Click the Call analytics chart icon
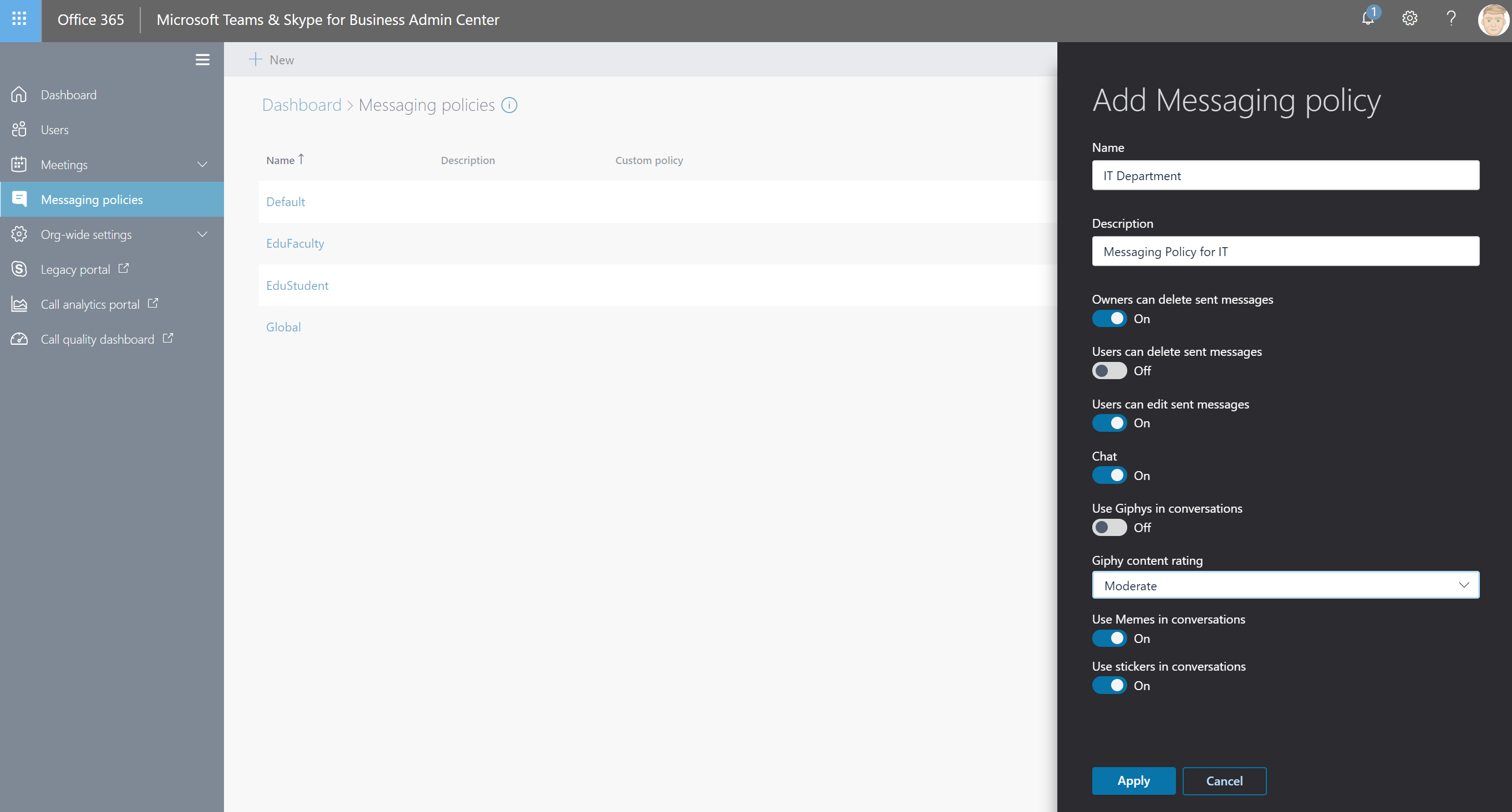 (19, 304)
